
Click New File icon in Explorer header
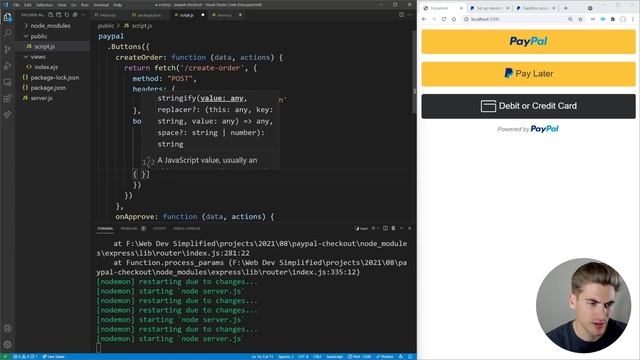(x=51, y=15)
